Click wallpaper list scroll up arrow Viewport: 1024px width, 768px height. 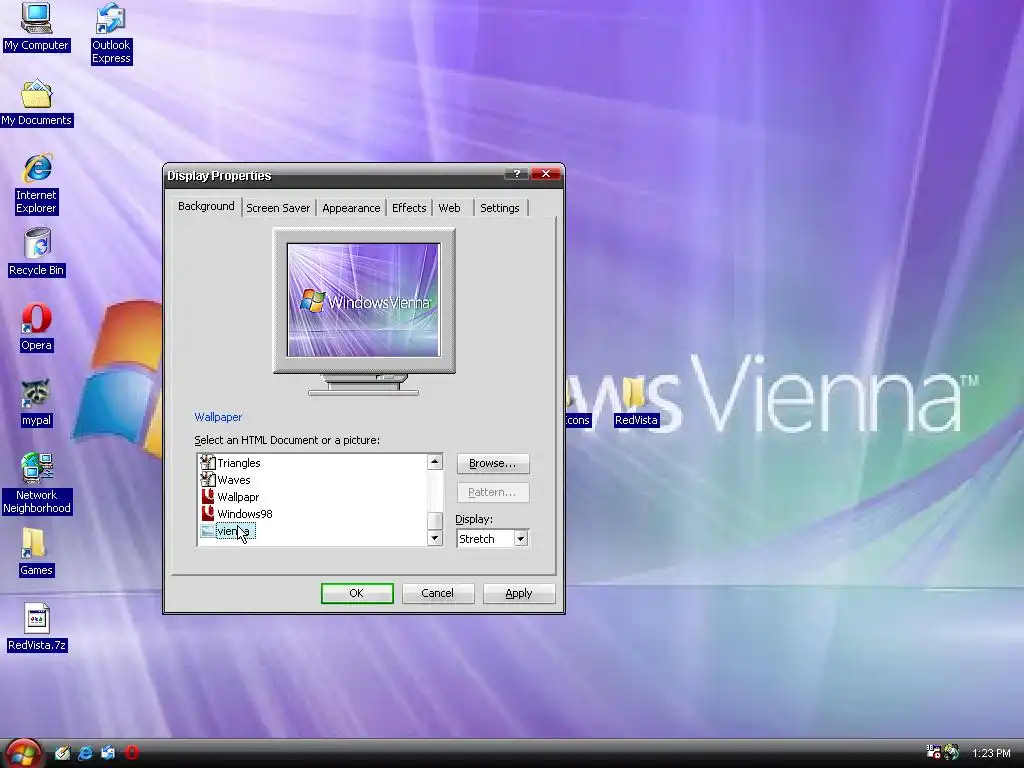(434, 462)
